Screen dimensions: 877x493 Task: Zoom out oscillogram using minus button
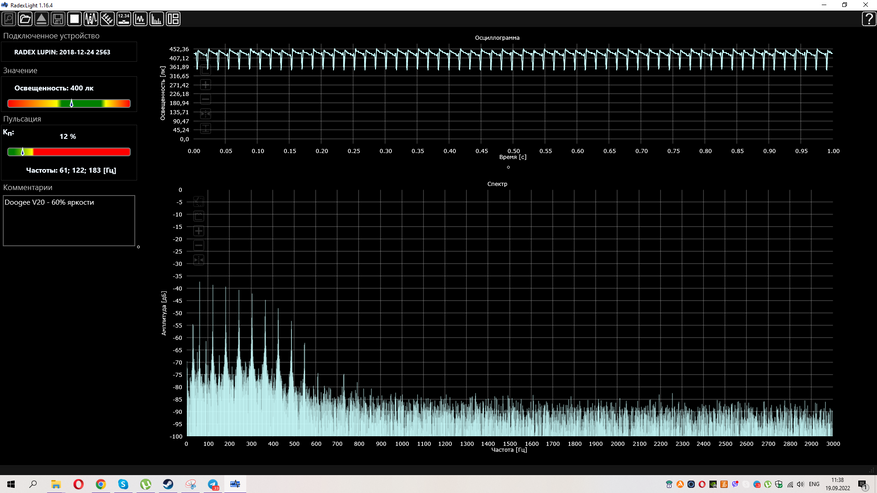coord(205,100)
